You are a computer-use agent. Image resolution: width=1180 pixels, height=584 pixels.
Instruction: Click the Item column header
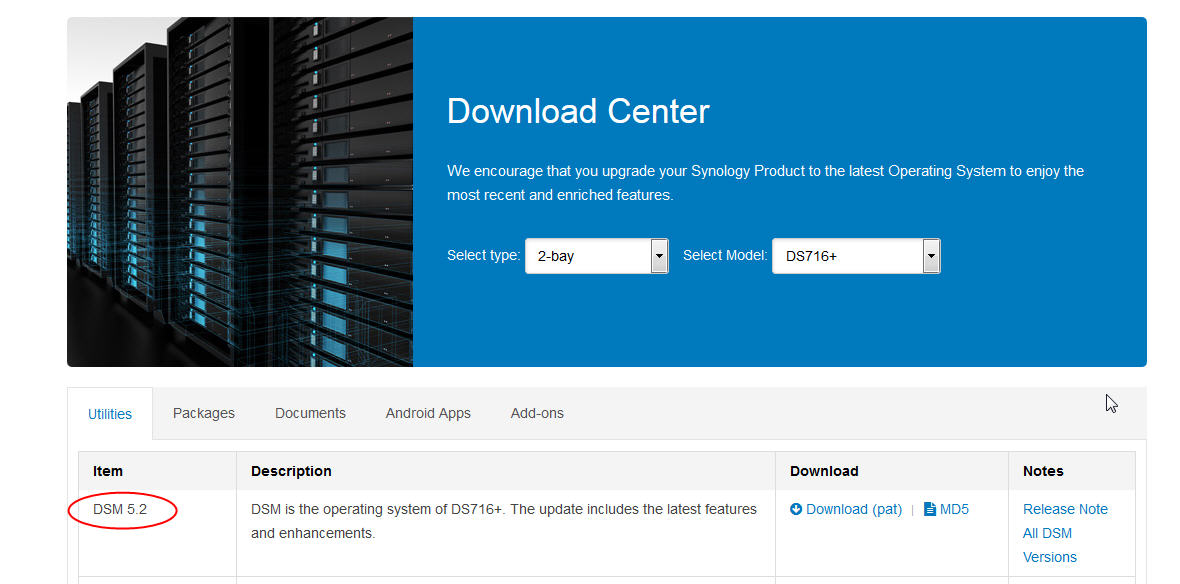pos(157,471)
